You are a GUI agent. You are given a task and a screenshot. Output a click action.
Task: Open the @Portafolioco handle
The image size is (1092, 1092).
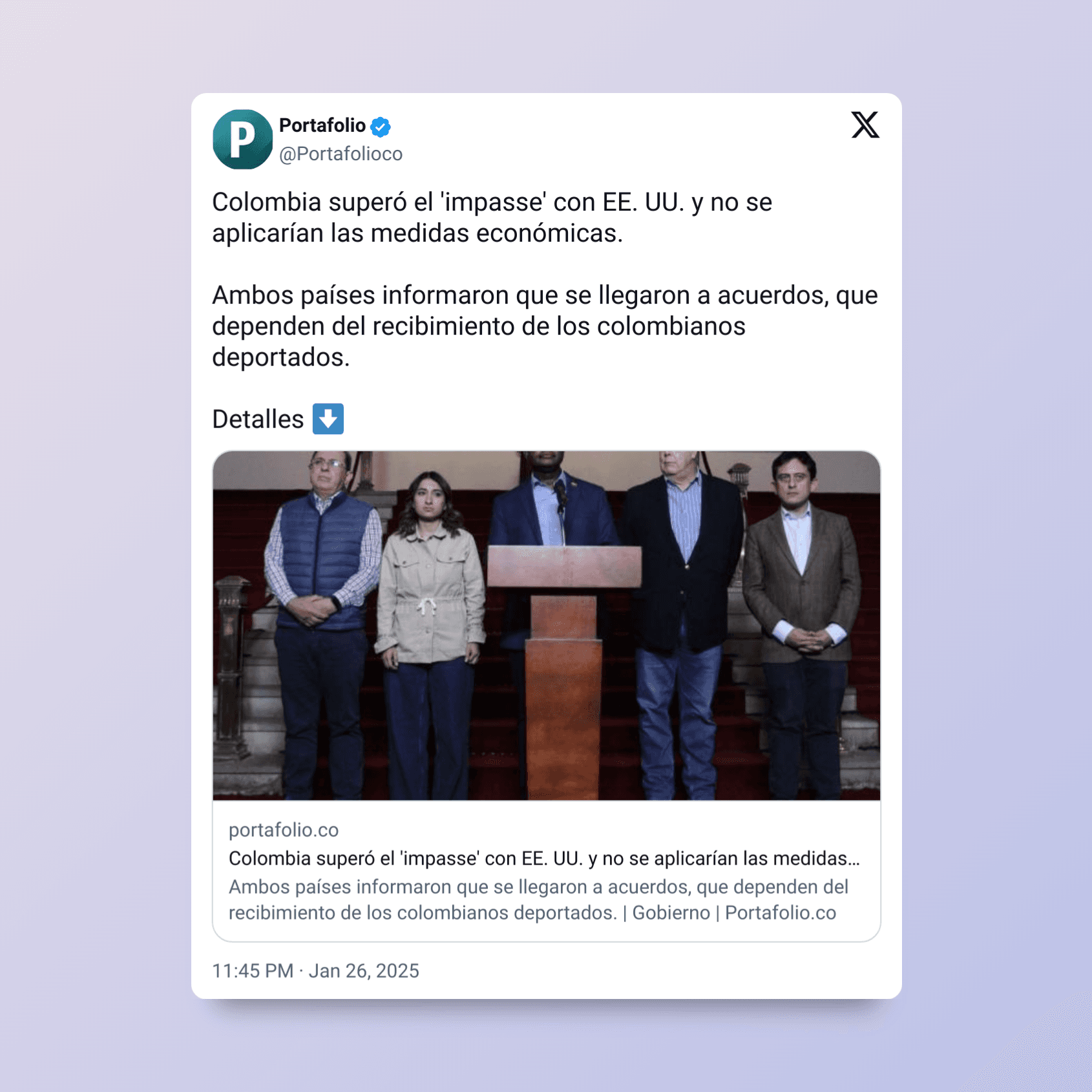341,154
